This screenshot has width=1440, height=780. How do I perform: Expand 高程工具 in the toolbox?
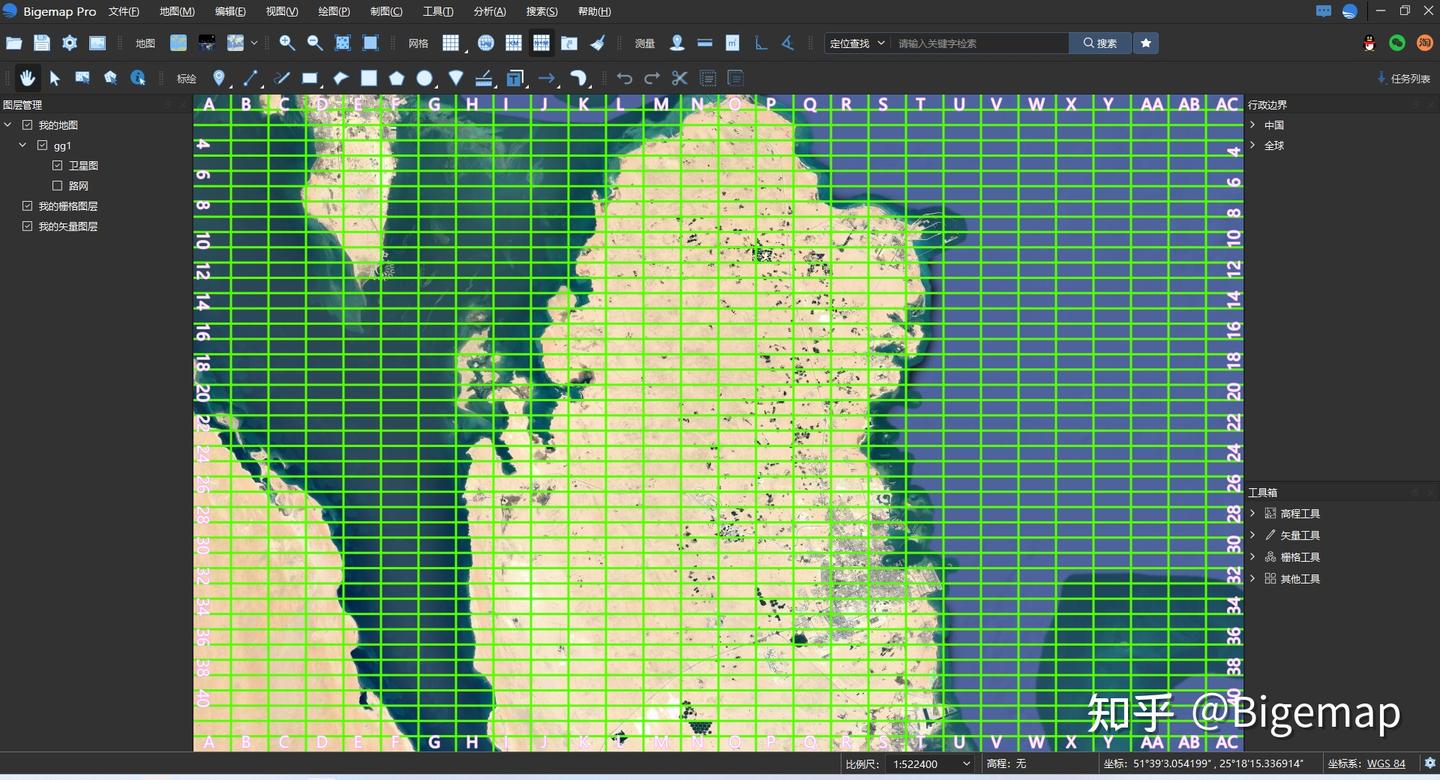[1253, 513]
